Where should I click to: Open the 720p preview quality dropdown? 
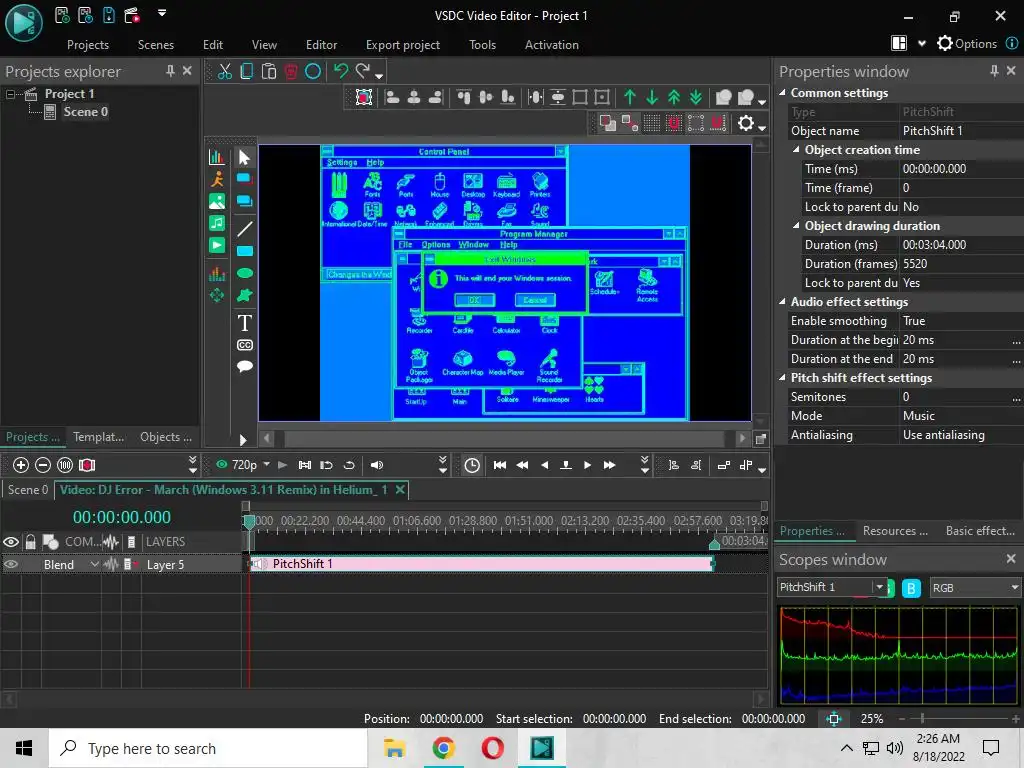[x=266, y=464]
